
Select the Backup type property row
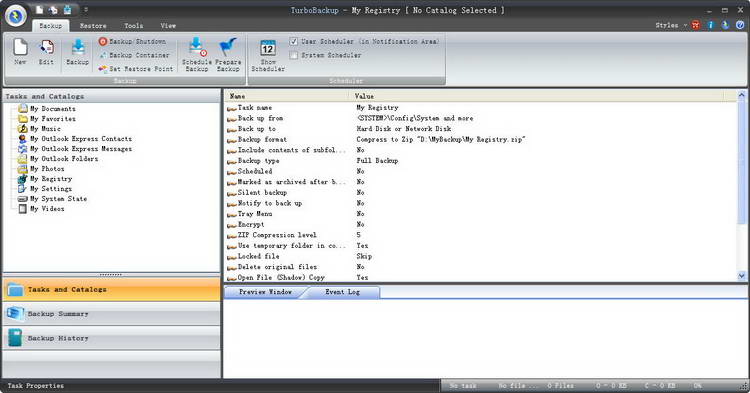(x=481, y=161)
